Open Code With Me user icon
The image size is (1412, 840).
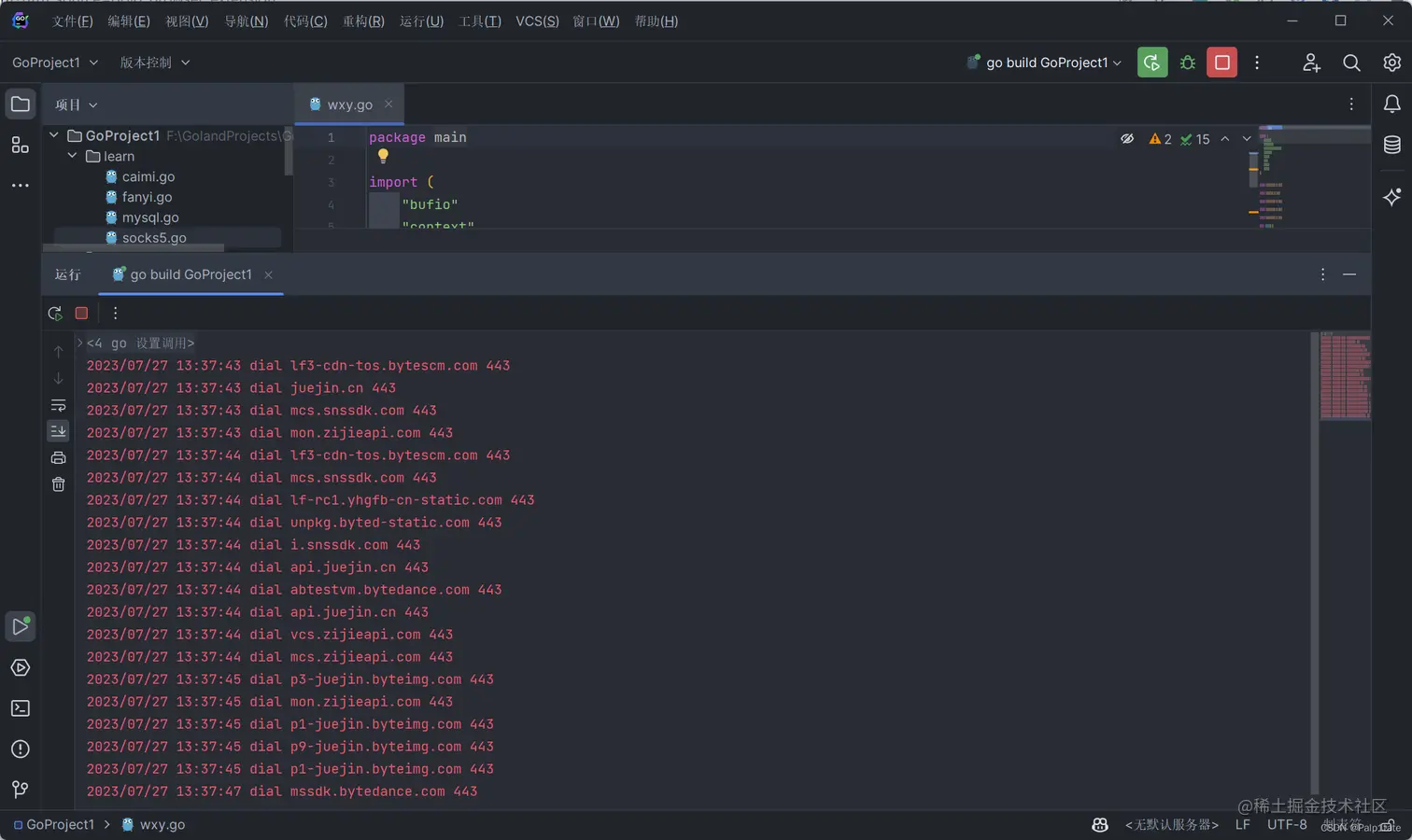[x=1311, y=63]
